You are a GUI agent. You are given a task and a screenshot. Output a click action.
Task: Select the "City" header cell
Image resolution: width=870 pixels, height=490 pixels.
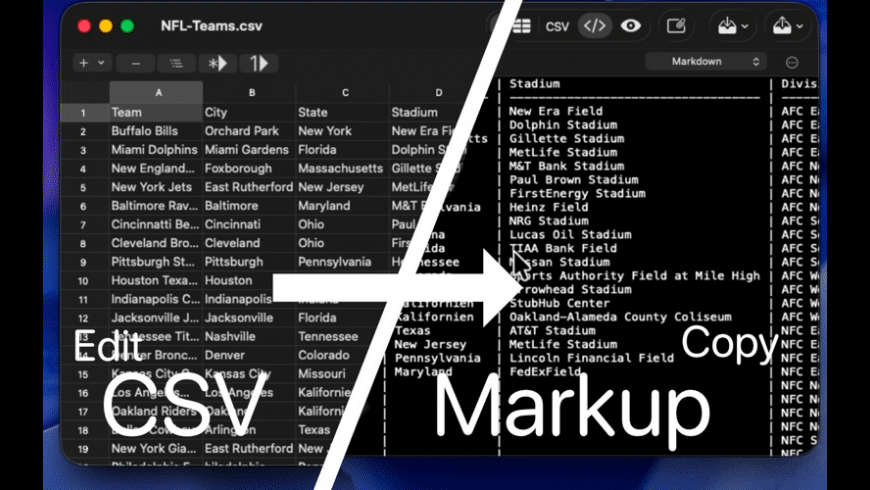pos(249,113)
